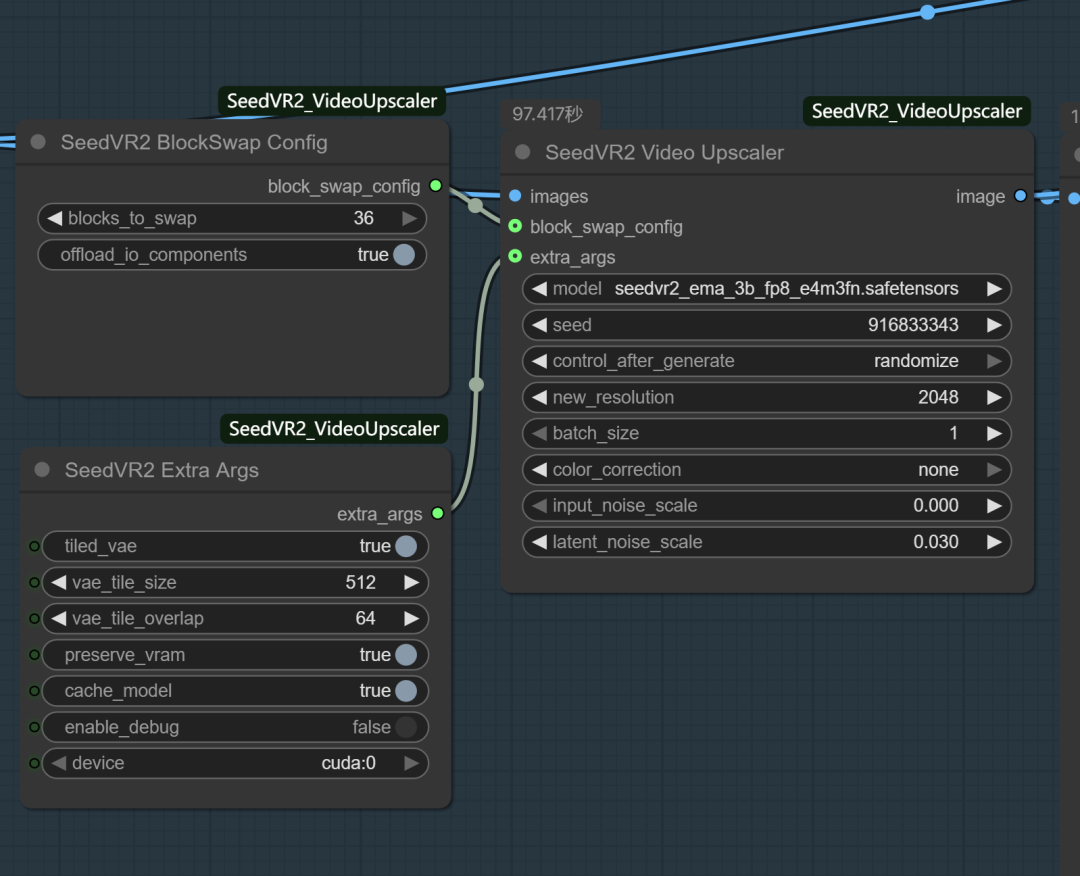This screenshot has width=1080, height=876.
Task: Increase blocks_to_swap value
Action: click(410, 218)
